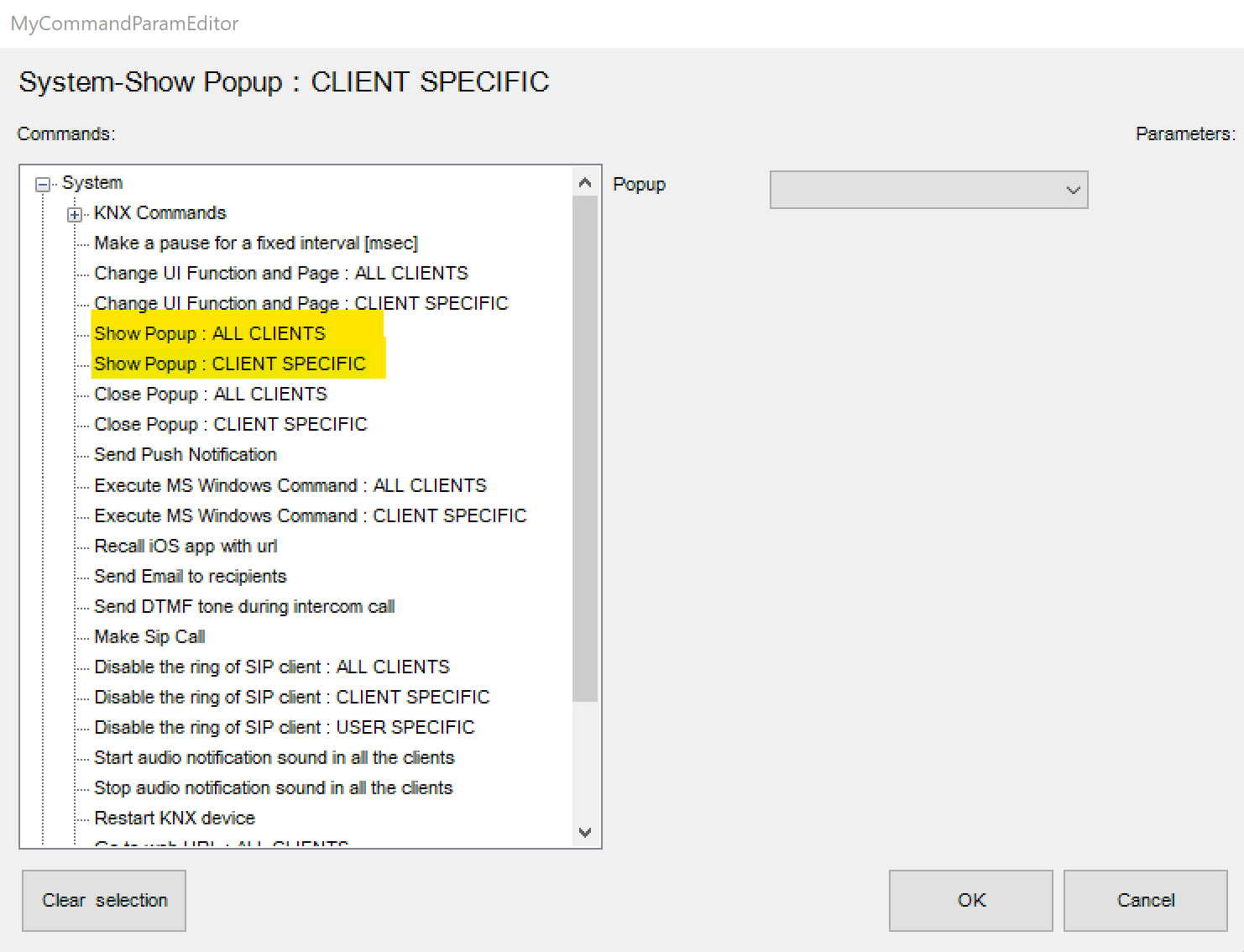Viewport: 1244px width, 952px height.
Task: Confirm with the OK button
Action: click(x=970, y=901)
